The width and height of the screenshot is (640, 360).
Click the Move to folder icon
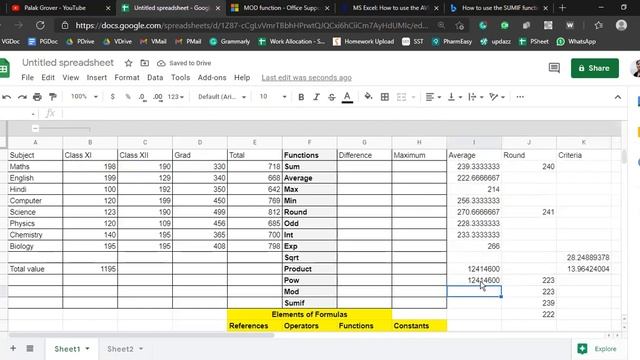coord(144,63)
